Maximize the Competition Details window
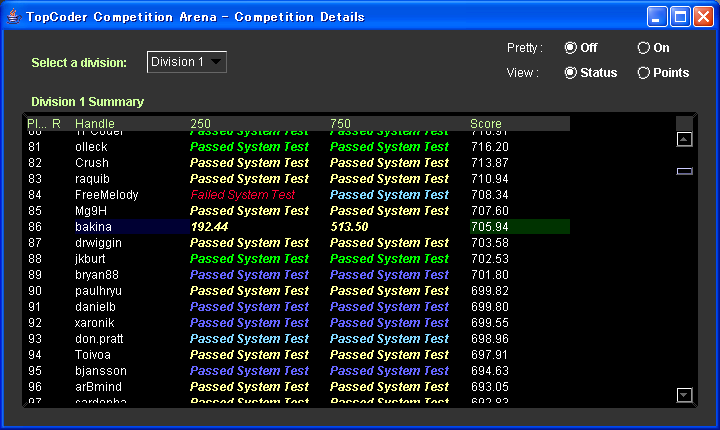Screen dimensions: 720x430 pyautogui.click(x=680, y=17)
